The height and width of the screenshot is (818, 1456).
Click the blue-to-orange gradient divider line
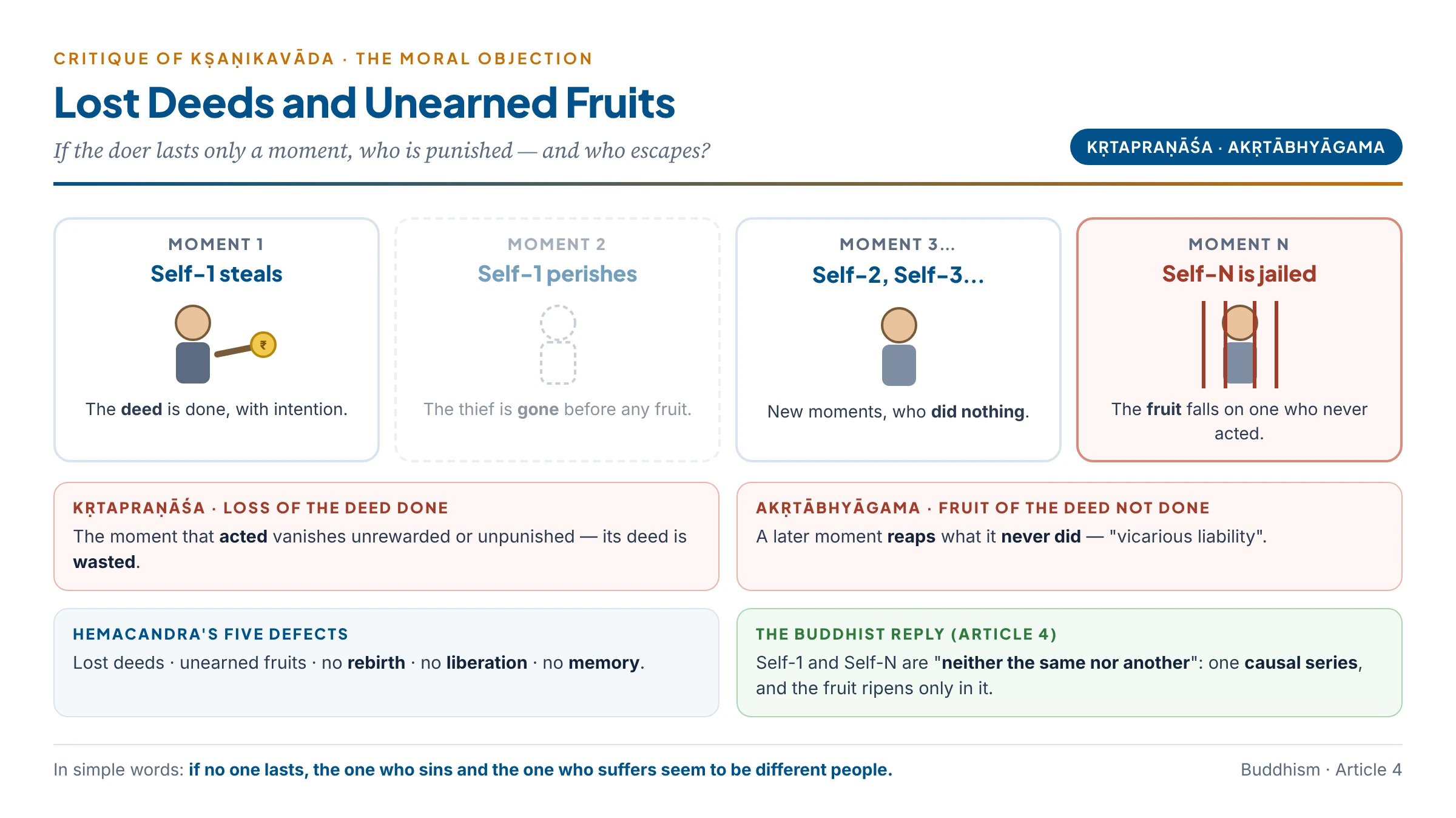[x=728, y=183]
